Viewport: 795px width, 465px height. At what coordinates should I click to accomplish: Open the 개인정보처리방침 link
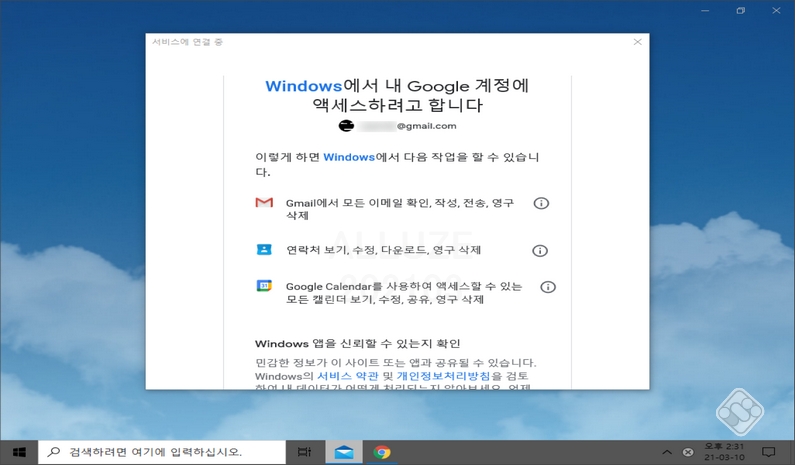444,376
